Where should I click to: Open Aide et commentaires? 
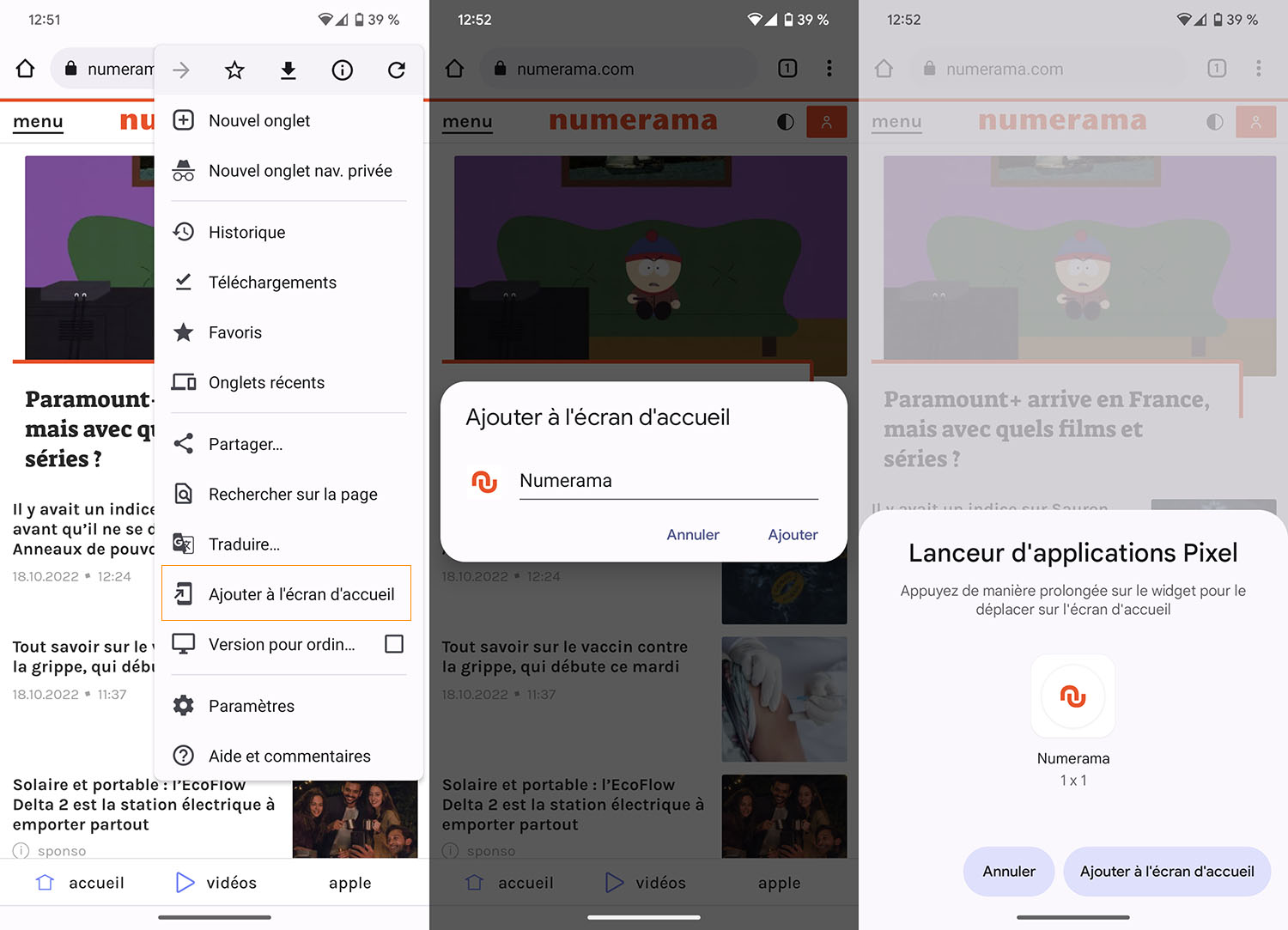(x=289, y=756)
